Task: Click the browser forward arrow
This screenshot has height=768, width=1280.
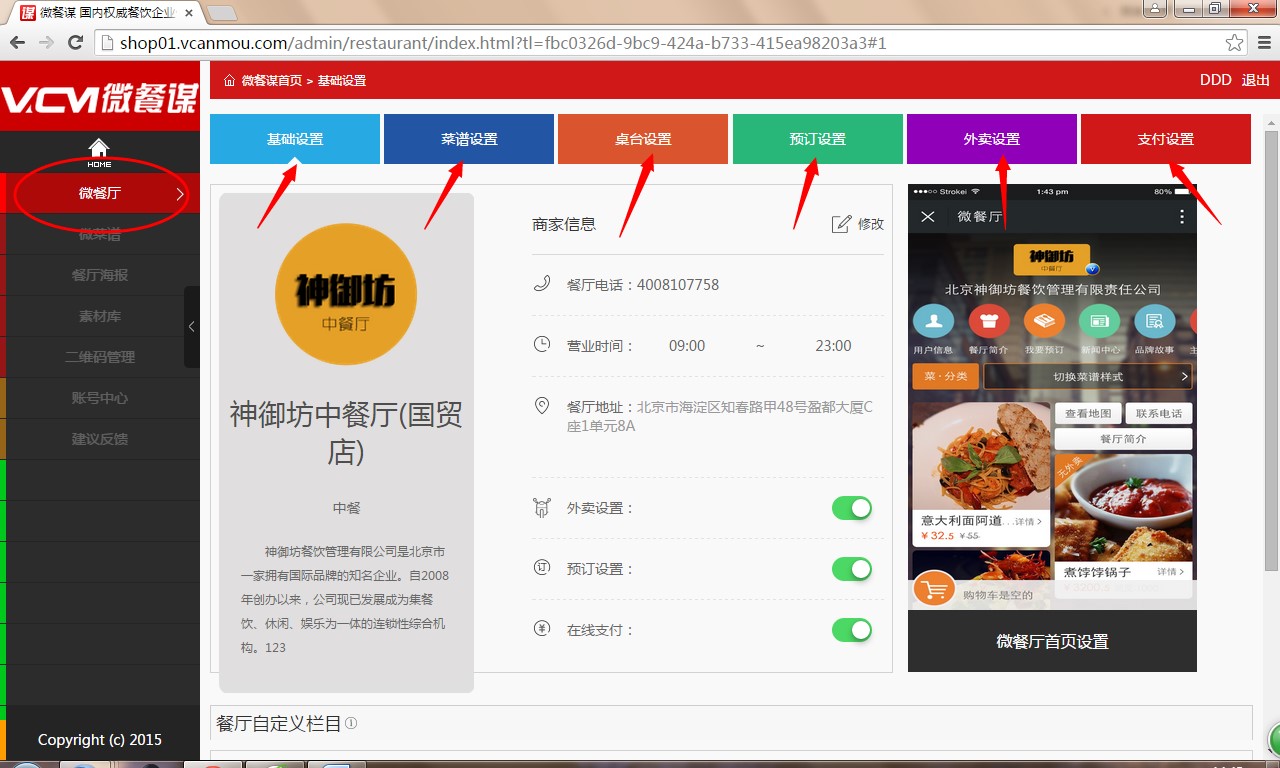Action: tap(46, 42)
